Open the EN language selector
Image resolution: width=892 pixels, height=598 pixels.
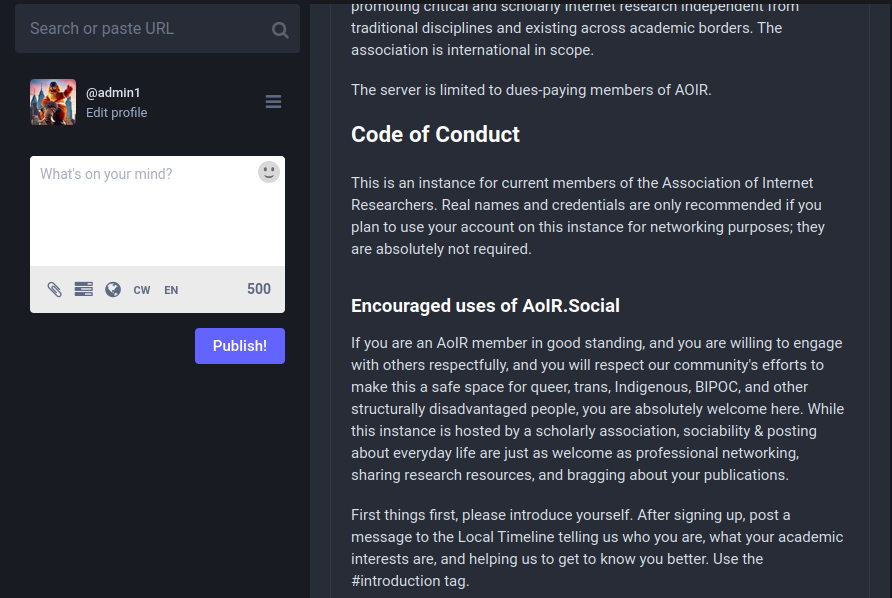click(170, 289)
